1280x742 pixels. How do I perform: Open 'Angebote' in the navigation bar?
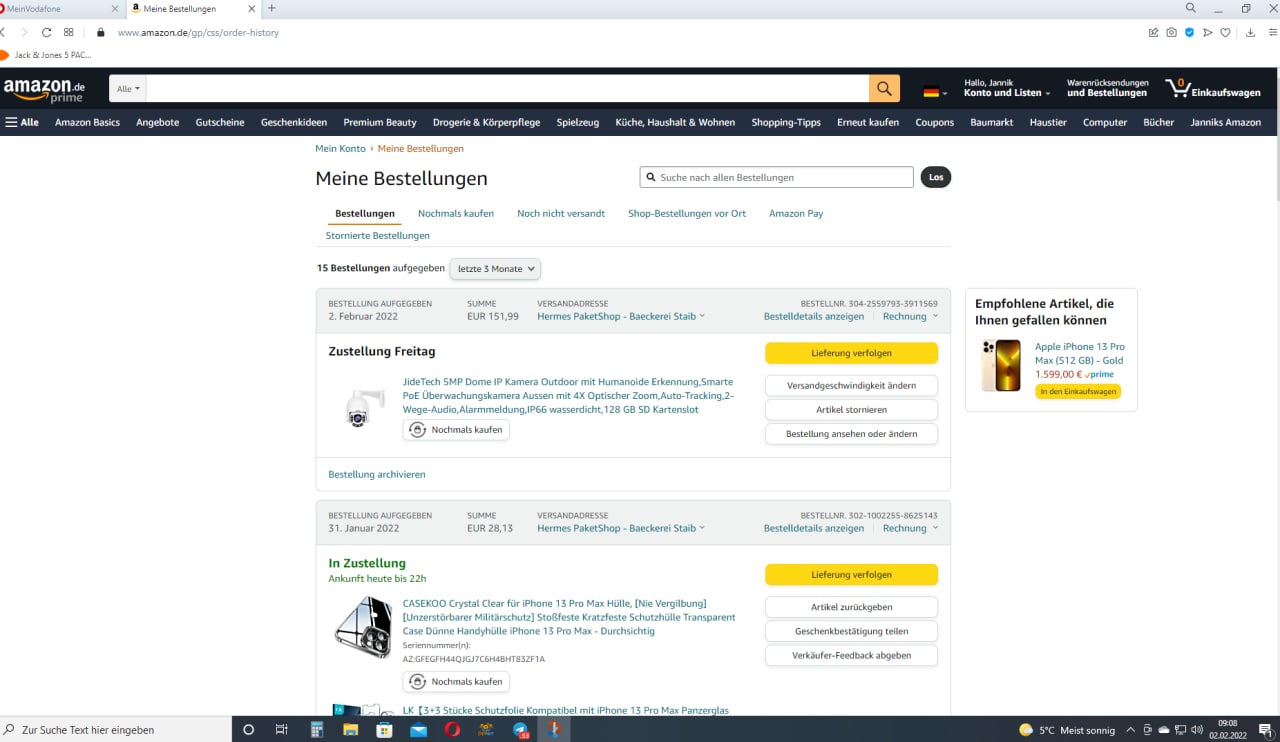click(157, 122)
